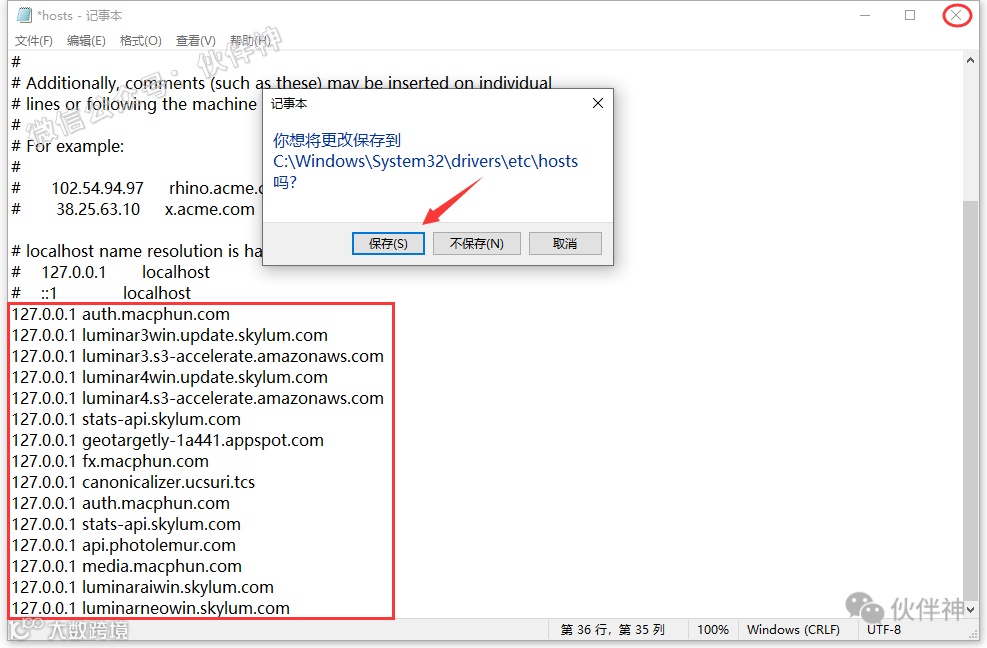The height and width of the screenshot is (648, 987).
Task: Click the luminarneowin.skylum.com line
Action: [x=150, y=608]
